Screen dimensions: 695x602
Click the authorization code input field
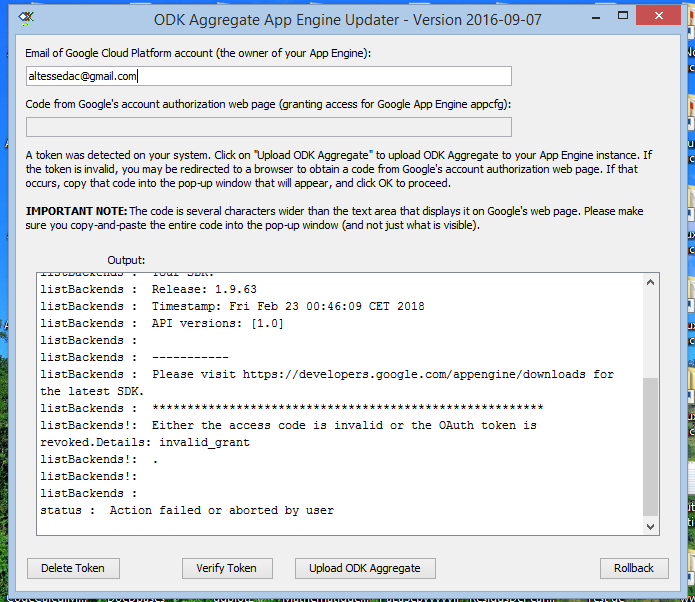(x=269, y=127)
